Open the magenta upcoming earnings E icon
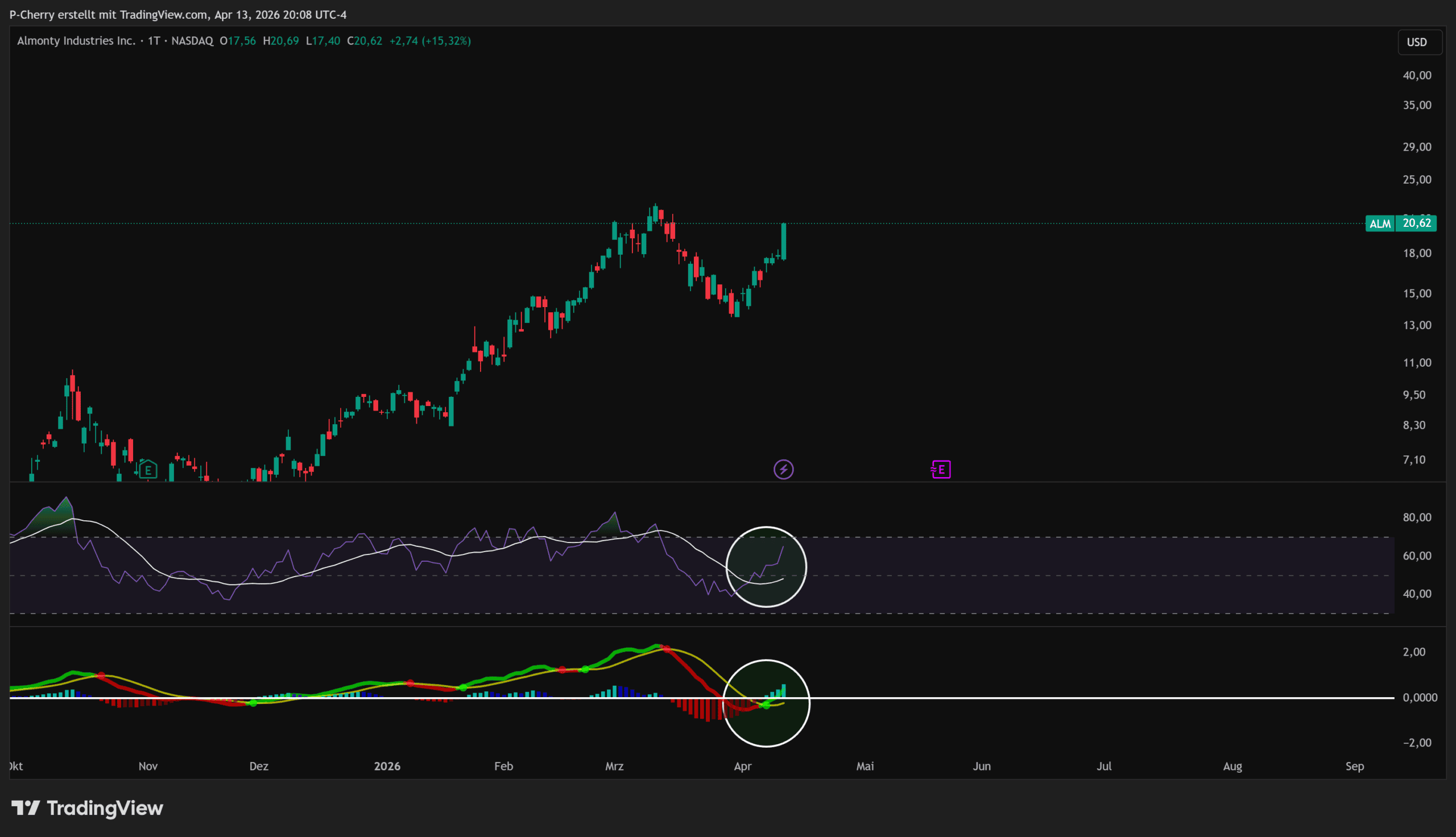The image size is (1456, 837). pyautogui.click(x=941, y=470)
